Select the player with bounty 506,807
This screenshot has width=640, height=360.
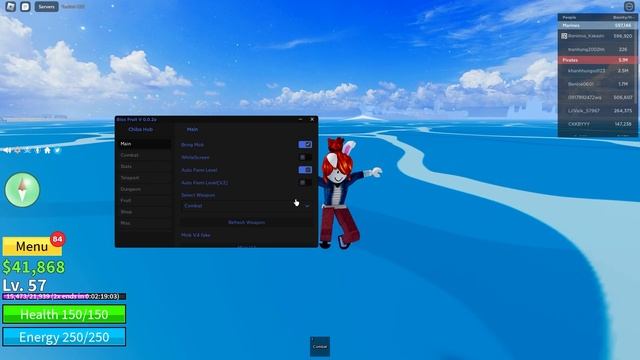[x=597, y=98]
